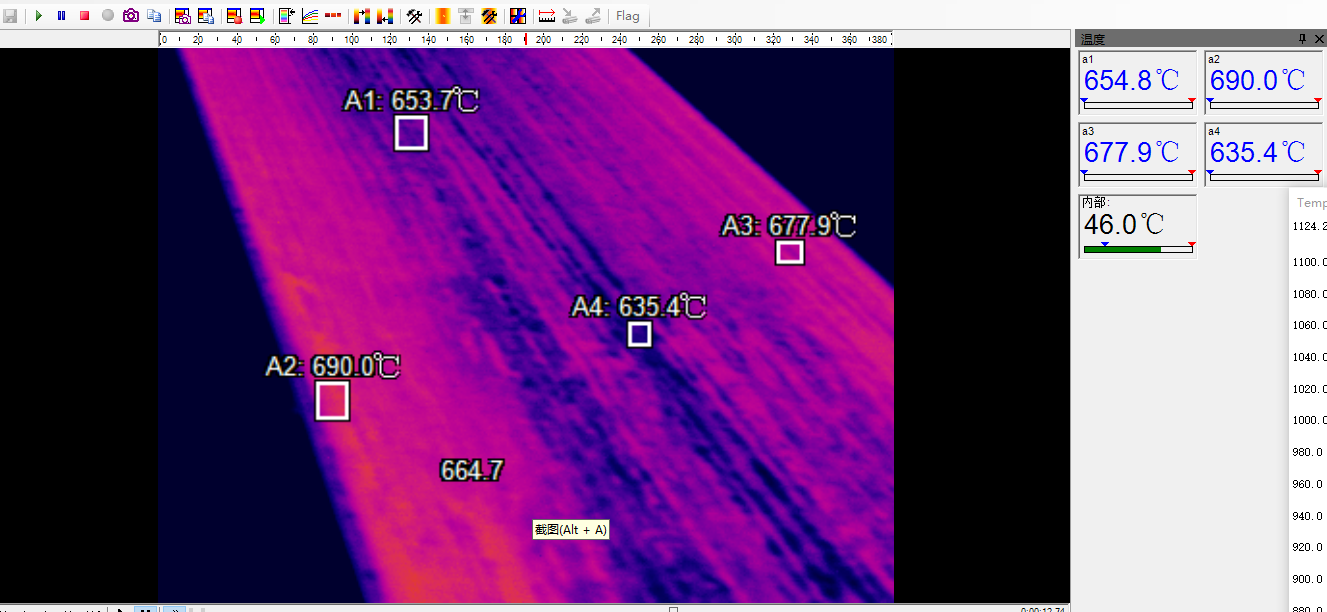The height and width of the screenshot is (612, 1327).
Task: Click the 200 mark on top ruler
Action: click(x=544, y=40)
